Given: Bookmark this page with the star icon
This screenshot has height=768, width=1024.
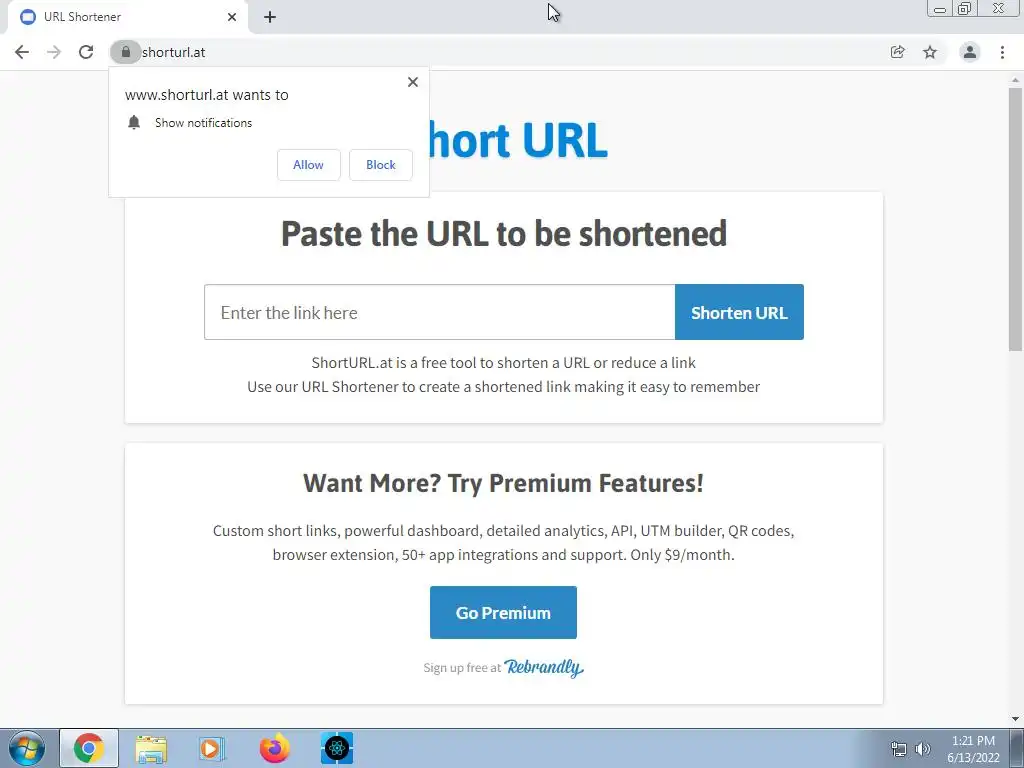Looking at the screenshot, I should coord(930,52).
